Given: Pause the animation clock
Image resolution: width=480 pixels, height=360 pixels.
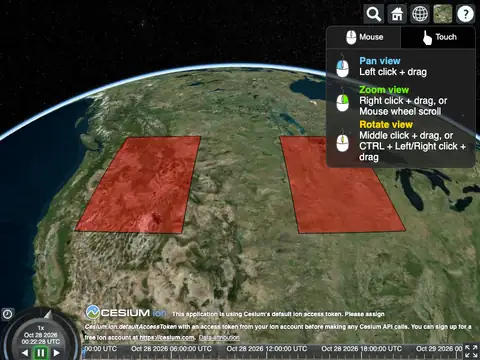Looking at the screenshot, I should click(41, 353).
